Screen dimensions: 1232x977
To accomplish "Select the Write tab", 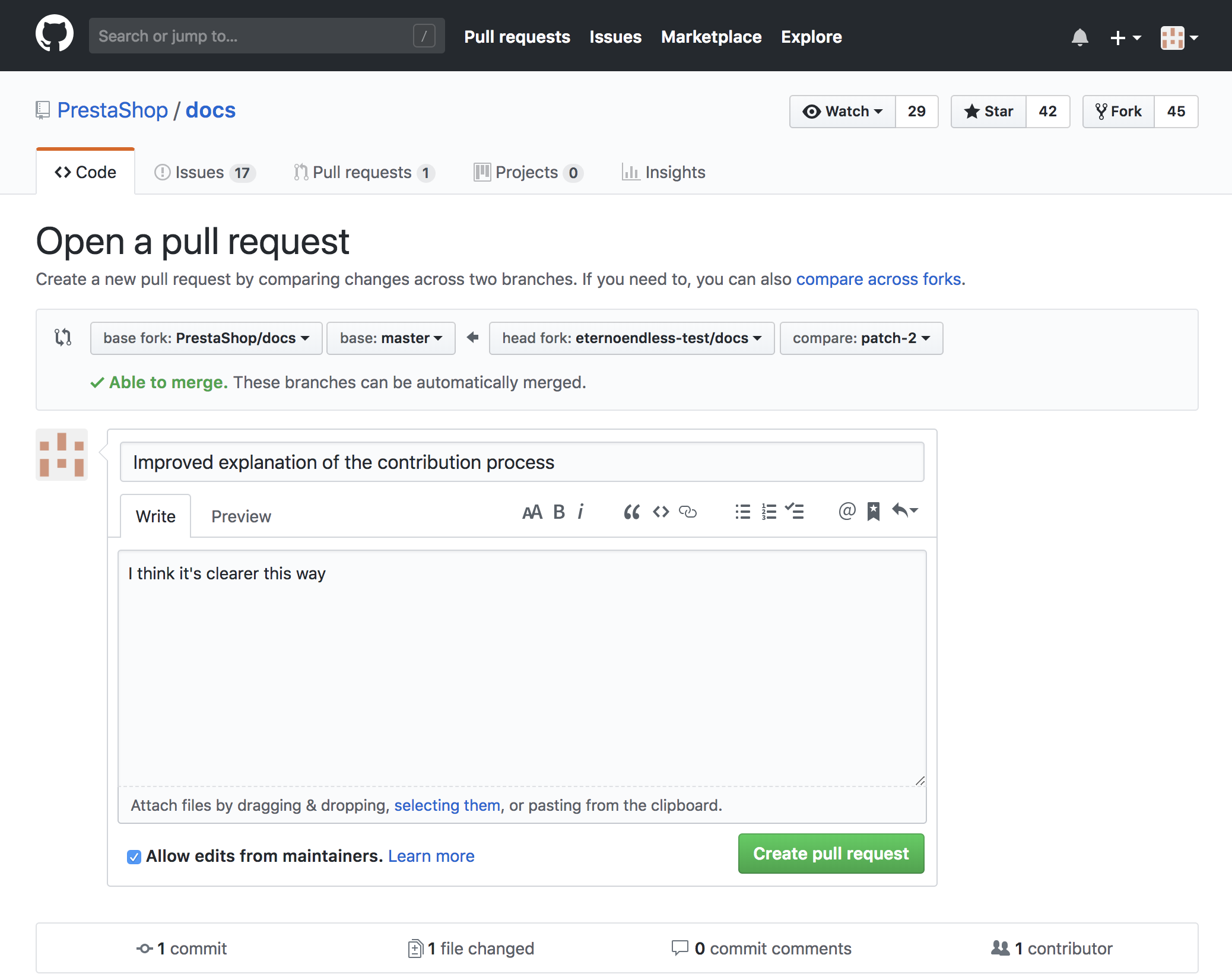I will tap(155, 516).
